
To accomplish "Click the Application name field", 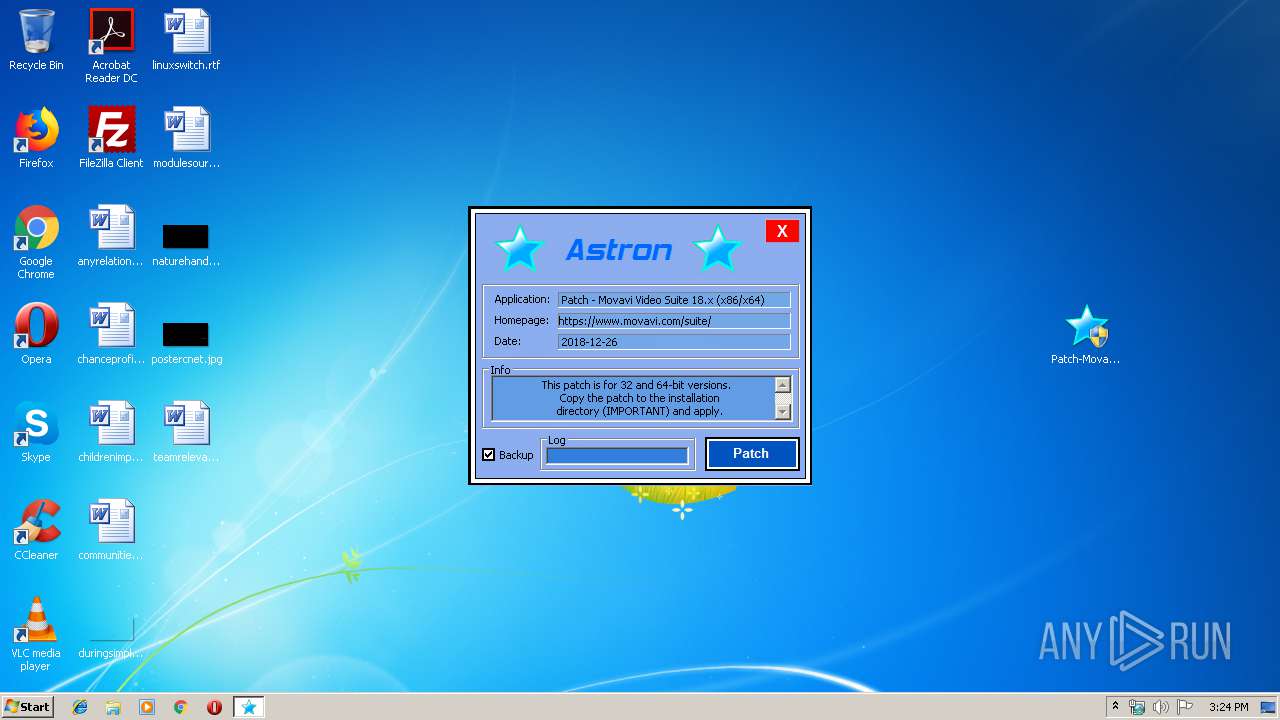I will click(673, 300).
